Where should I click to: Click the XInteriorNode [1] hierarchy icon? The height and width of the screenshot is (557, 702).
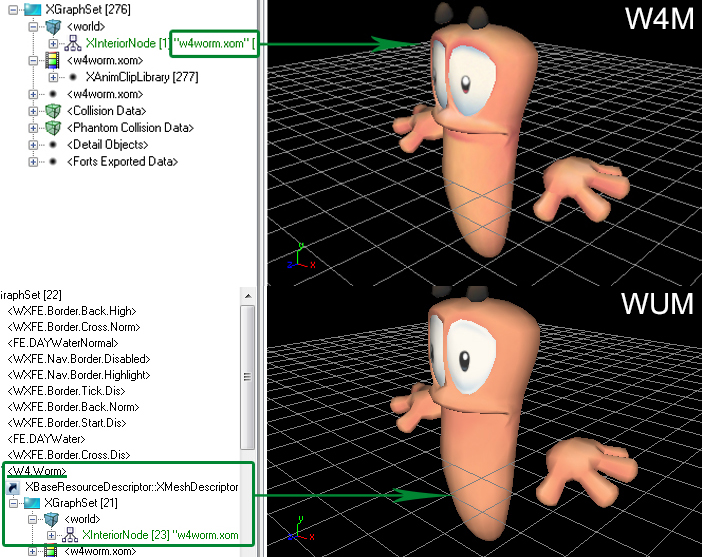point(73,43)
